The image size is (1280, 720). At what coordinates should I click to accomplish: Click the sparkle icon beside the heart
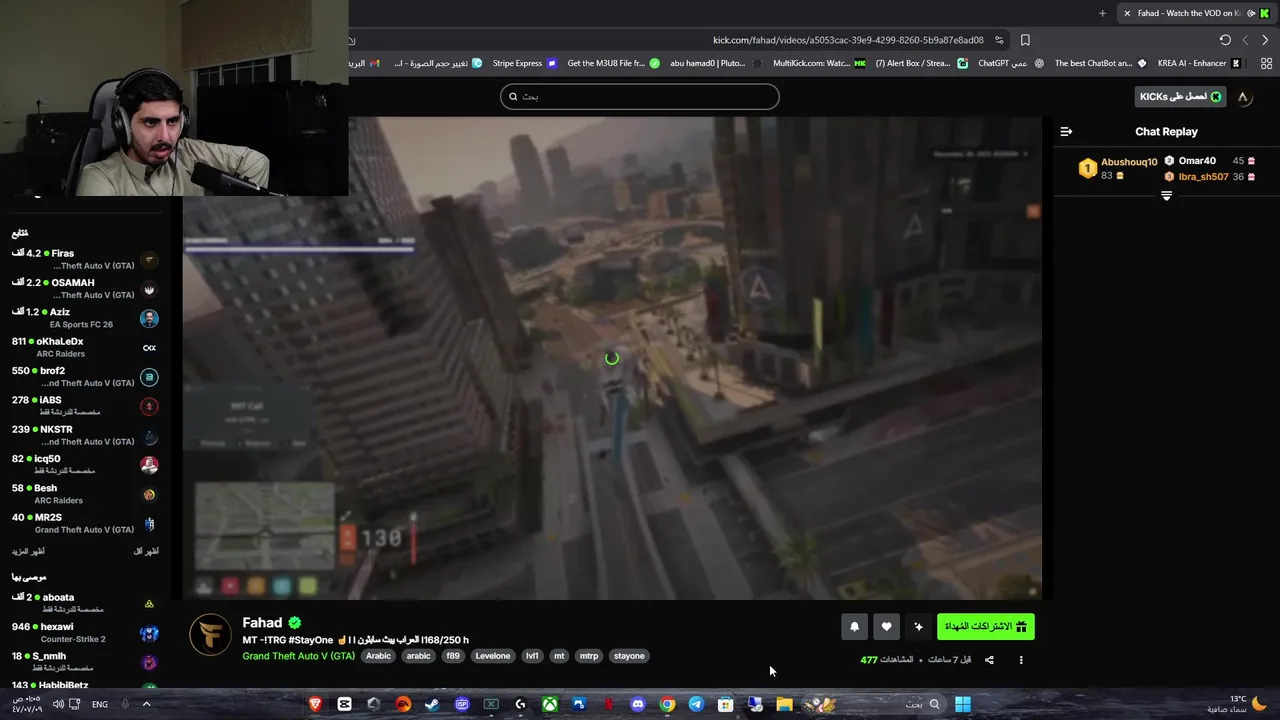918,627
